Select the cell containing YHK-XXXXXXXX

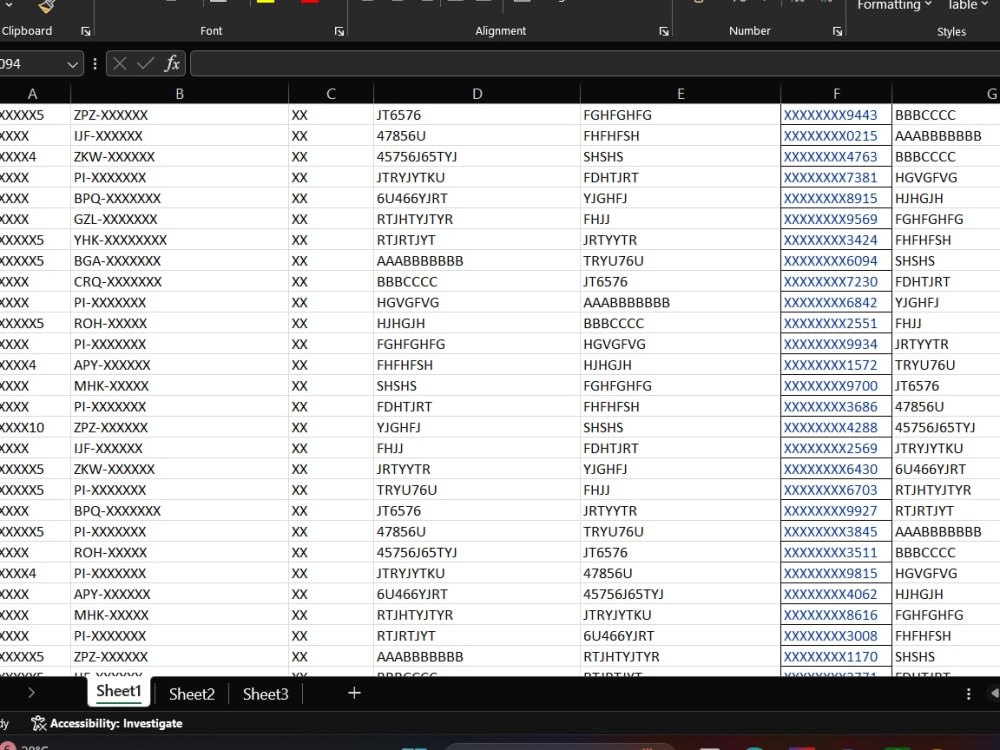point(179,240)
